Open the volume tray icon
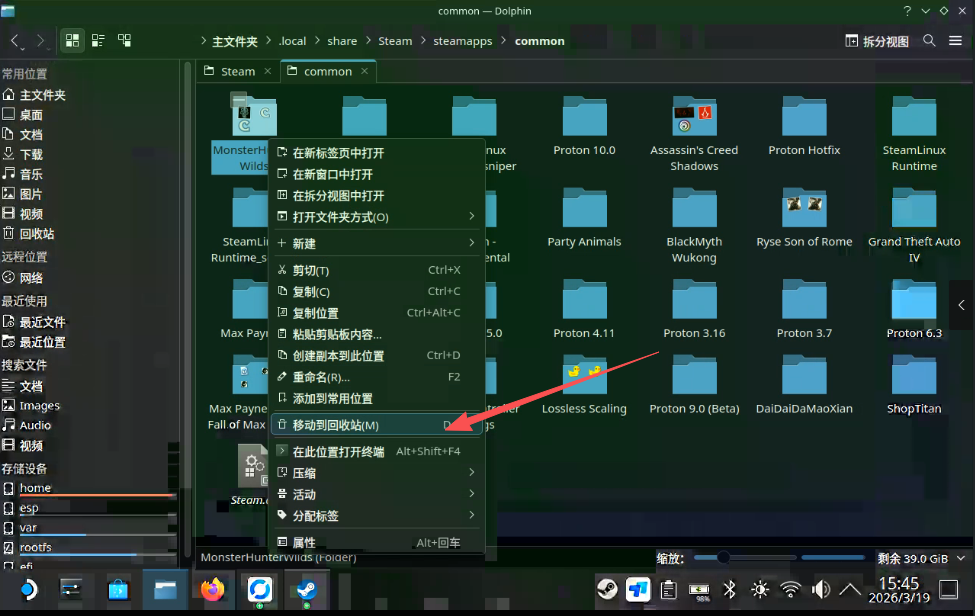This screenshot has height=616, width=975. pos(821,589)
